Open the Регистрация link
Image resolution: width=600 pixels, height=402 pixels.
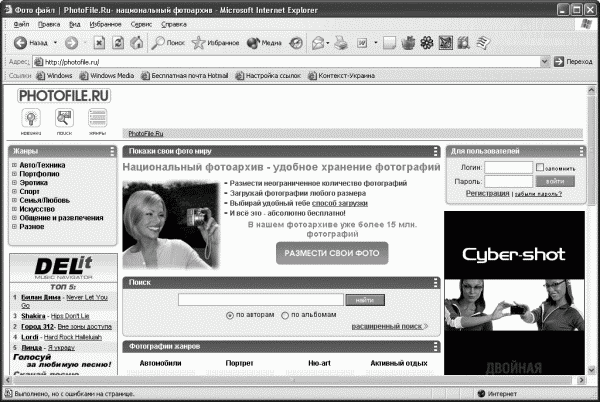click(488, 194)
